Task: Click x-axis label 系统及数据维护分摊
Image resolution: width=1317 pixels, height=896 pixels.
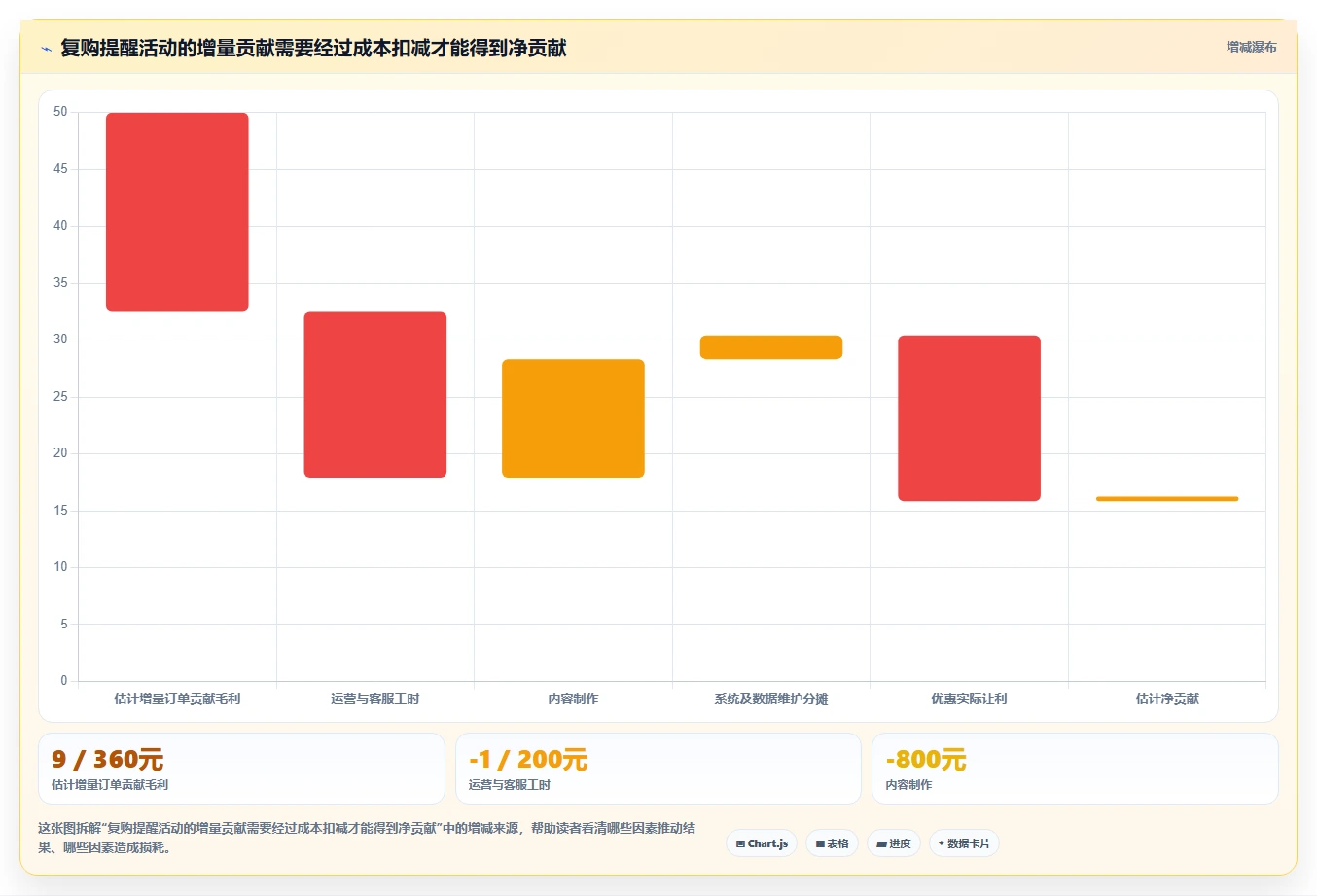Action: tap(771, 699)
